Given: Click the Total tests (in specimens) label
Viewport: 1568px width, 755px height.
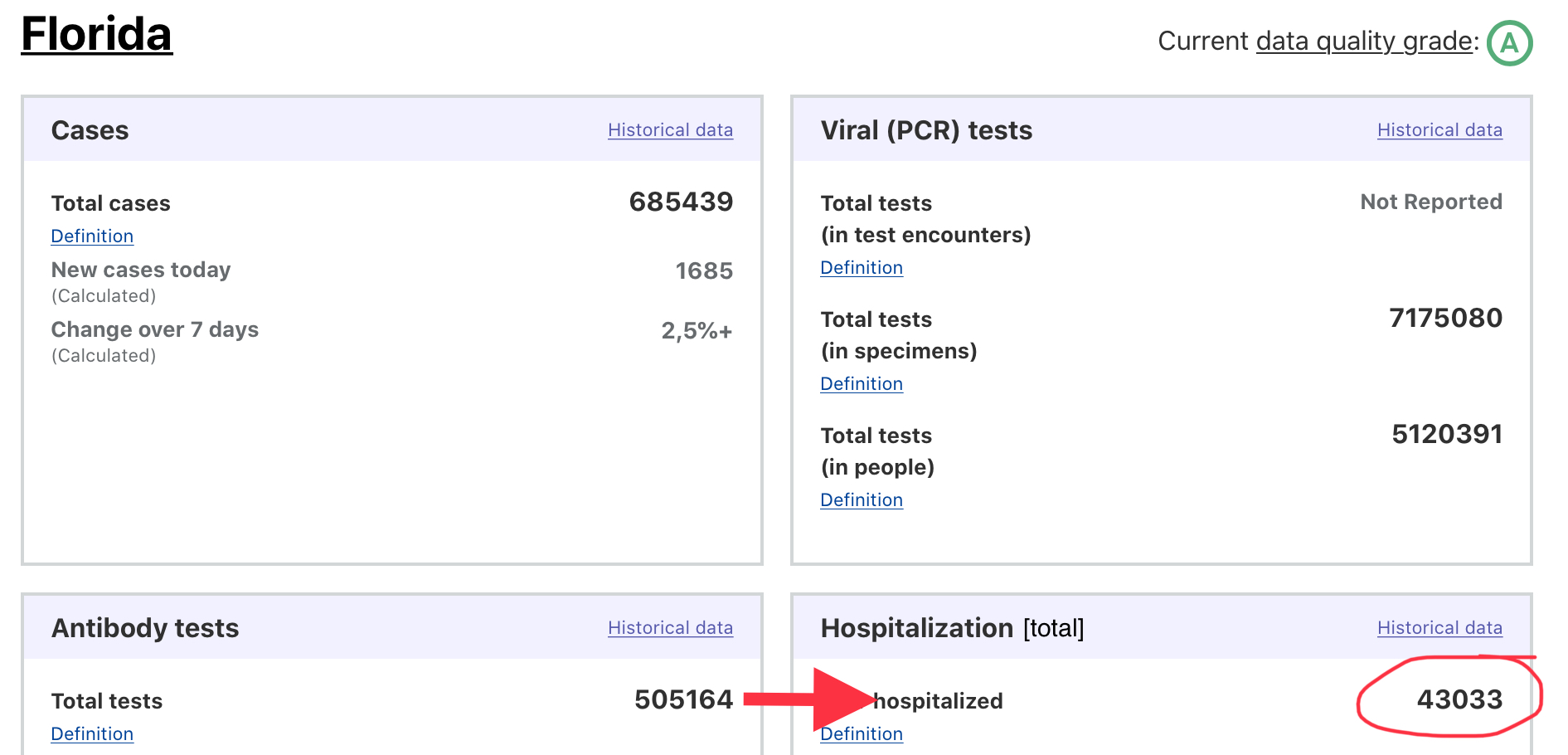Looking at the screenshot, I should [x=899, y=335].
